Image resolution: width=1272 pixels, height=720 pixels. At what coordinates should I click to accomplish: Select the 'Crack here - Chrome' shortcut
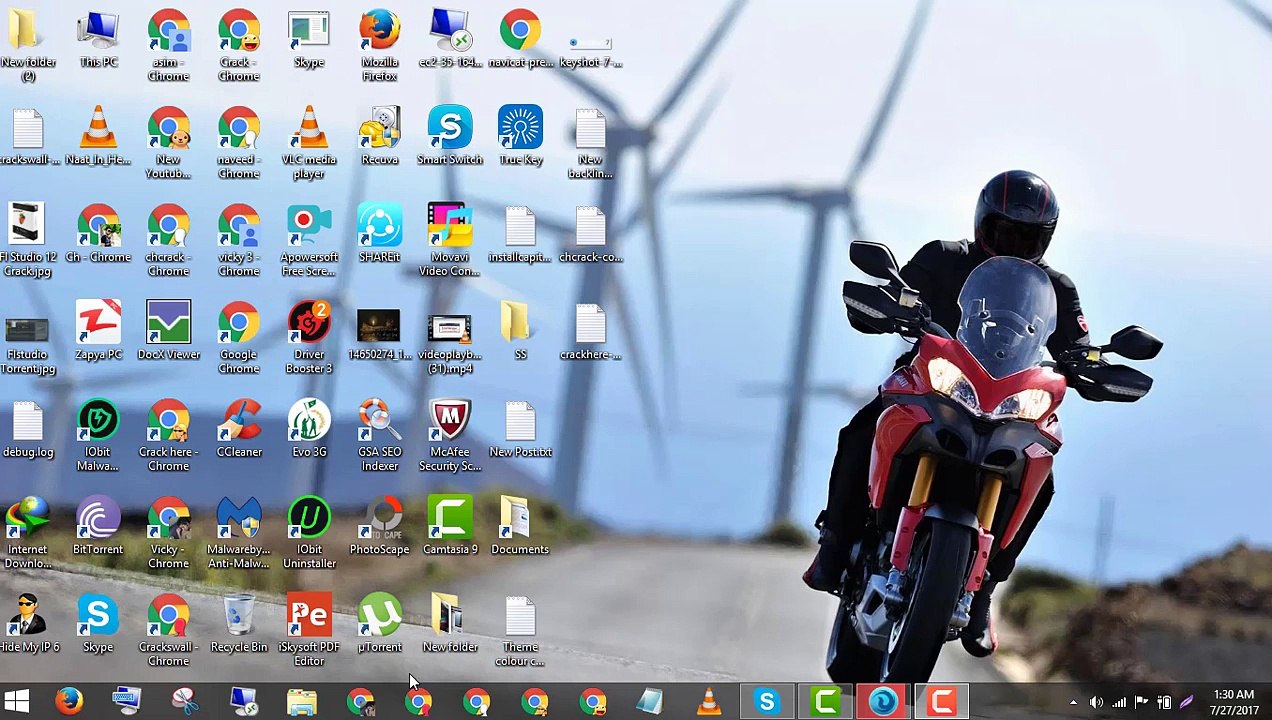click(168, 435)
